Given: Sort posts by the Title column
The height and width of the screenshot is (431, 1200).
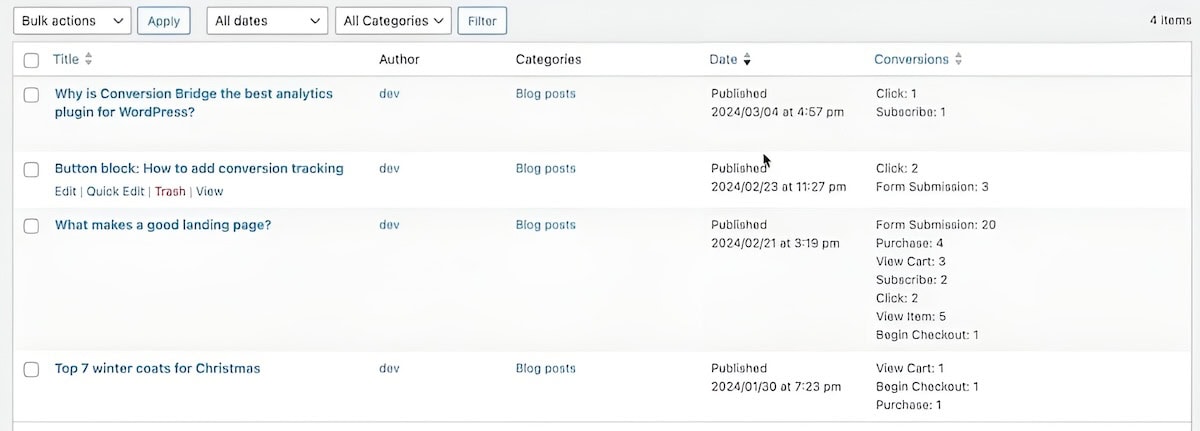Looking at the screenshot, I should (66, 59).
